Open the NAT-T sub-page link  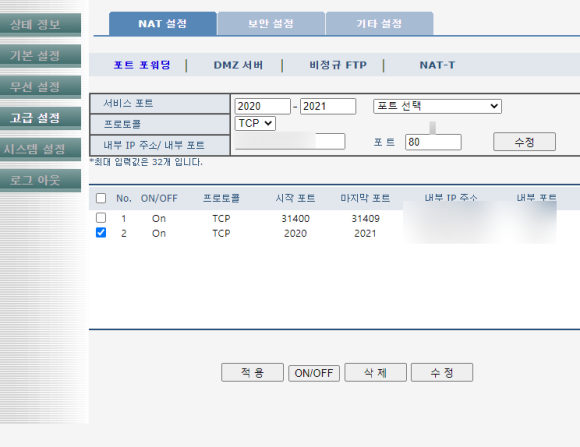pos(437,65)
